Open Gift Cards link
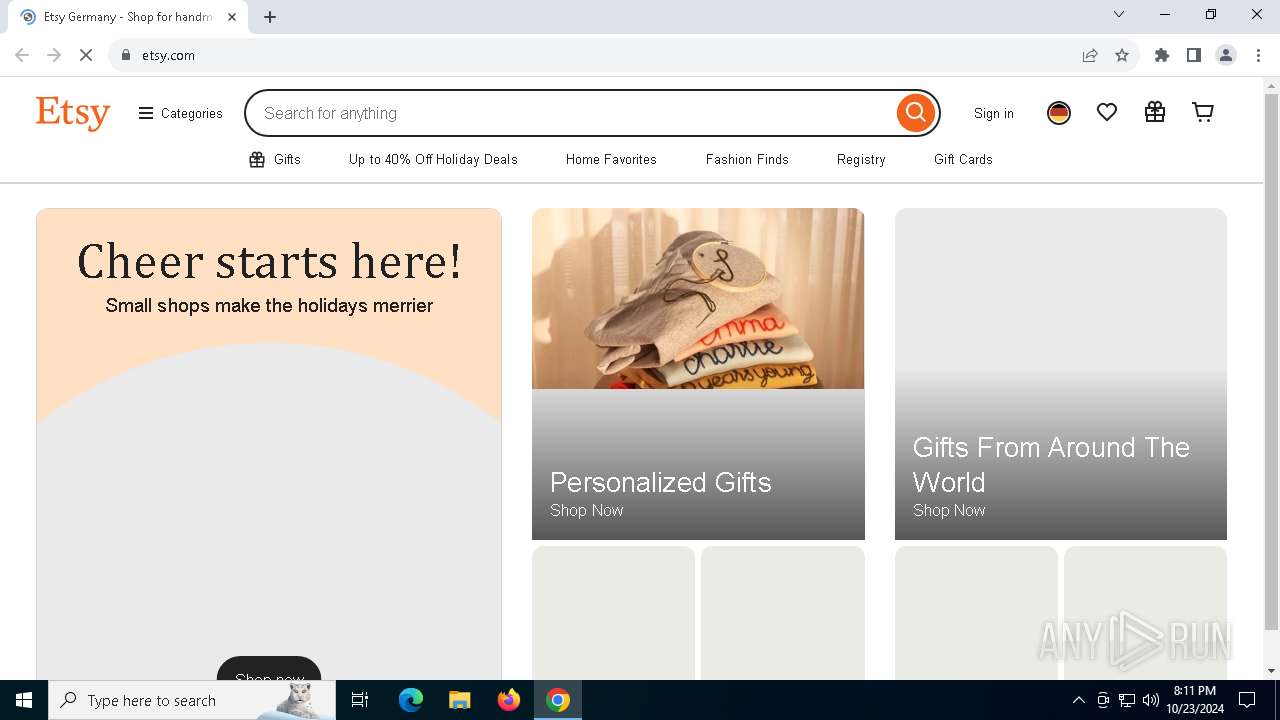 [x=963, y=159]
